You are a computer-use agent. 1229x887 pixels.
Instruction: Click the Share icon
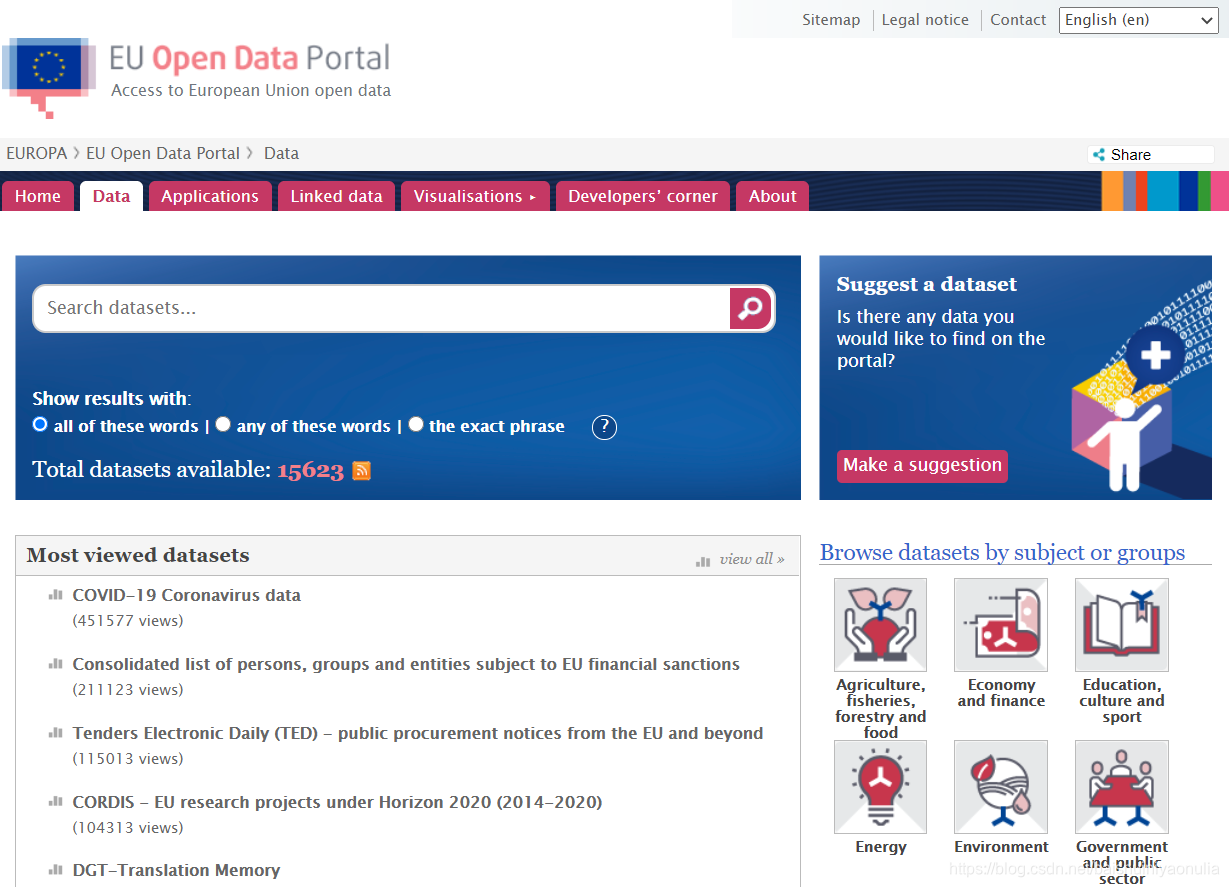coord(1100,155)
